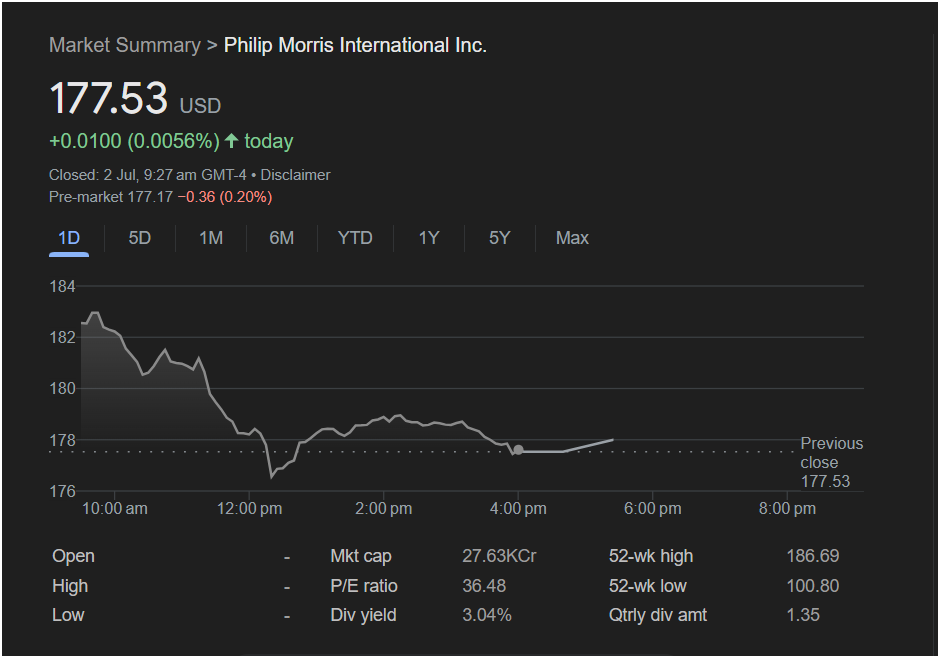
Task: Open the Disclaimer link
Action: pos(296,175)
